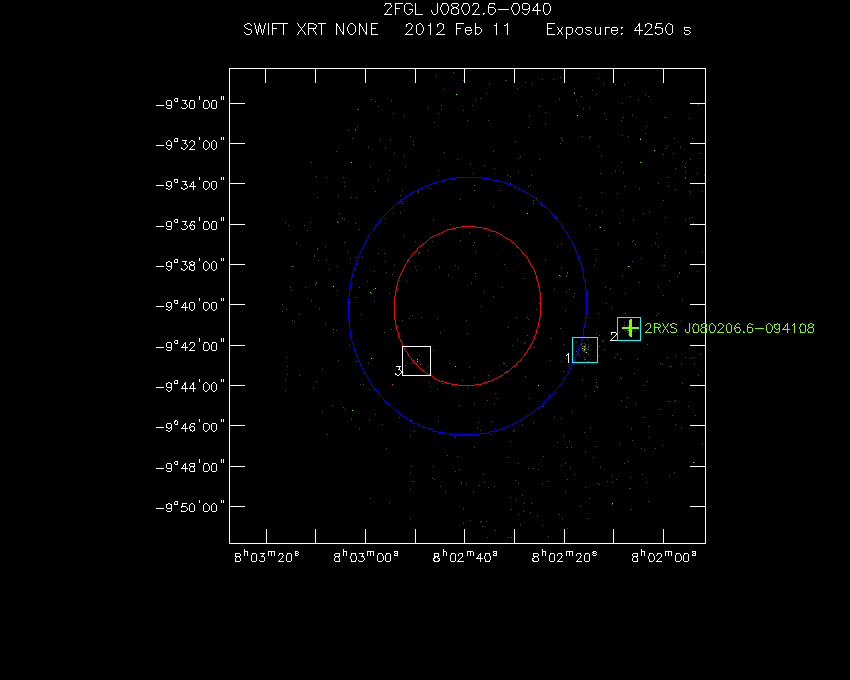Click the declination label -9°38'00"

190,266
